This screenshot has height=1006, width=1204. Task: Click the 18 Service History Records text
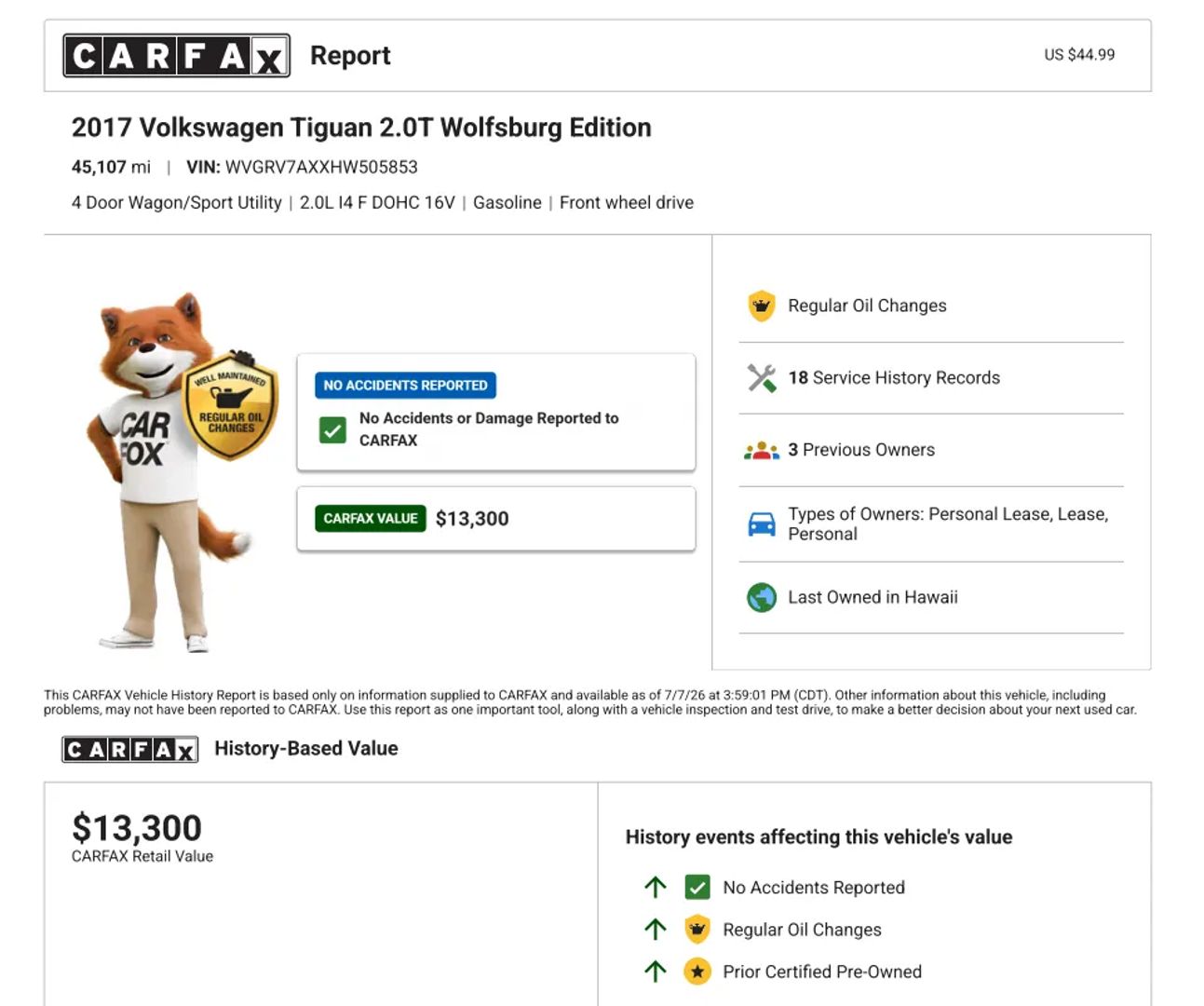pos(894,378)
